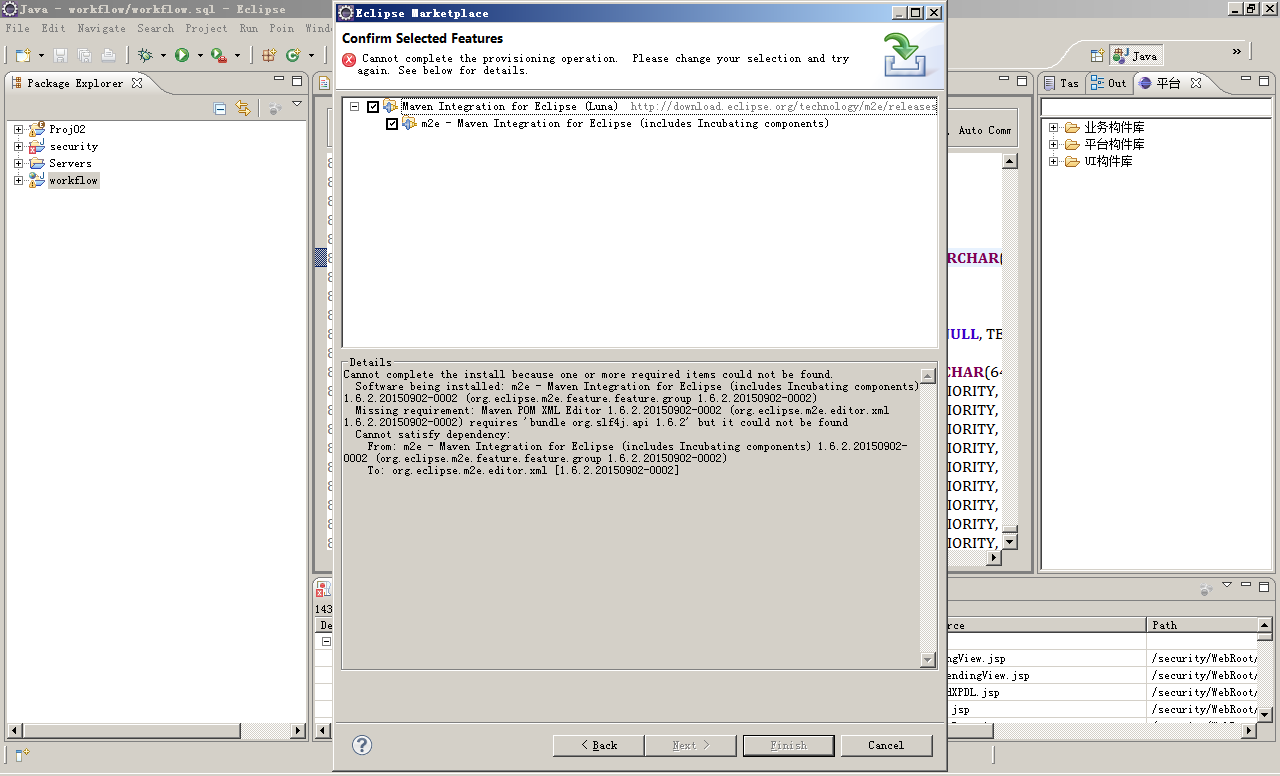Click the Save All toolbar icon

(x=84, y=55)
